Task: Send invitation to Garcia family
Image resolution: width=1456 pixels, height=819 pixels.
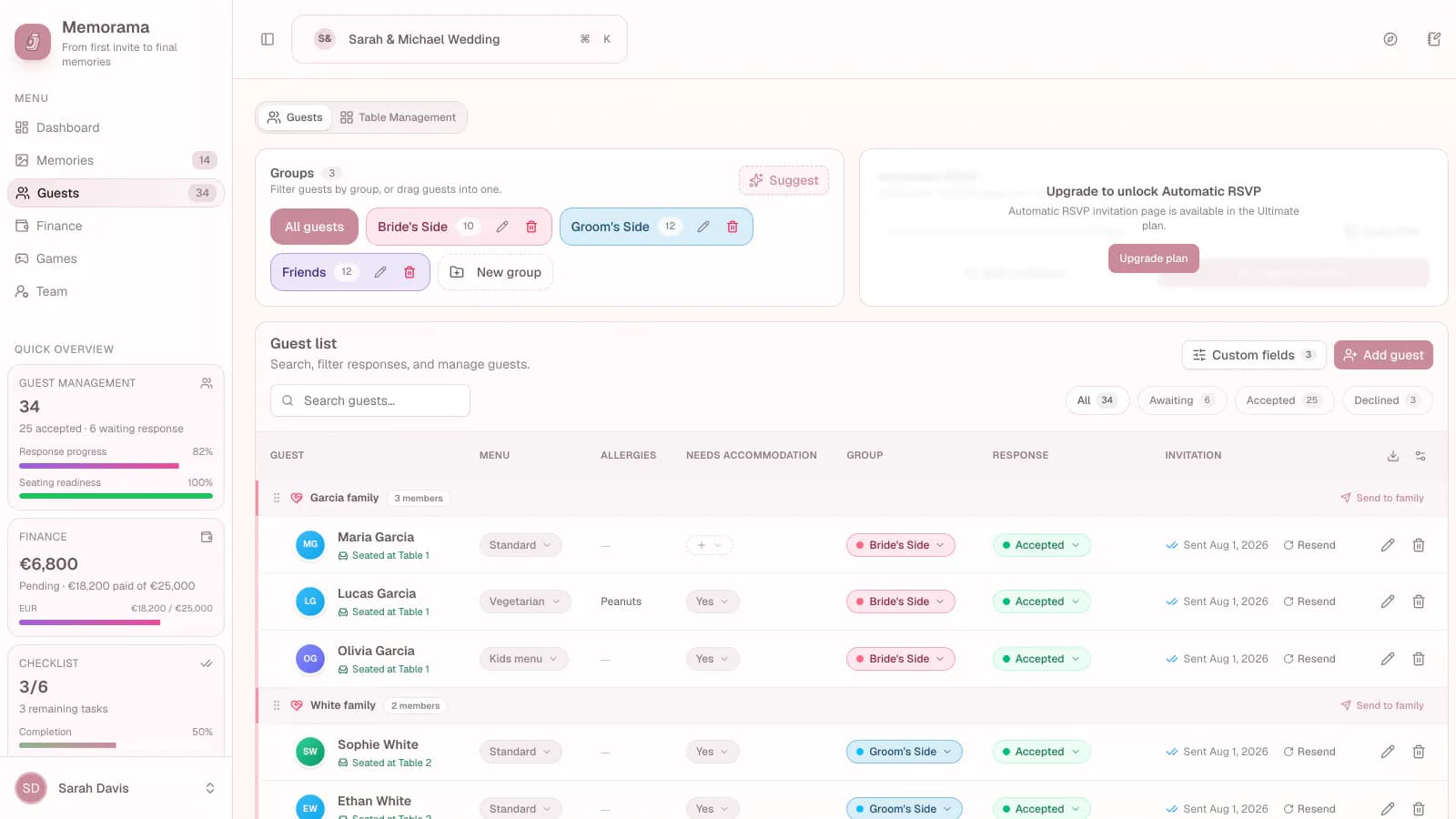Action: [x=1382, y=498]
